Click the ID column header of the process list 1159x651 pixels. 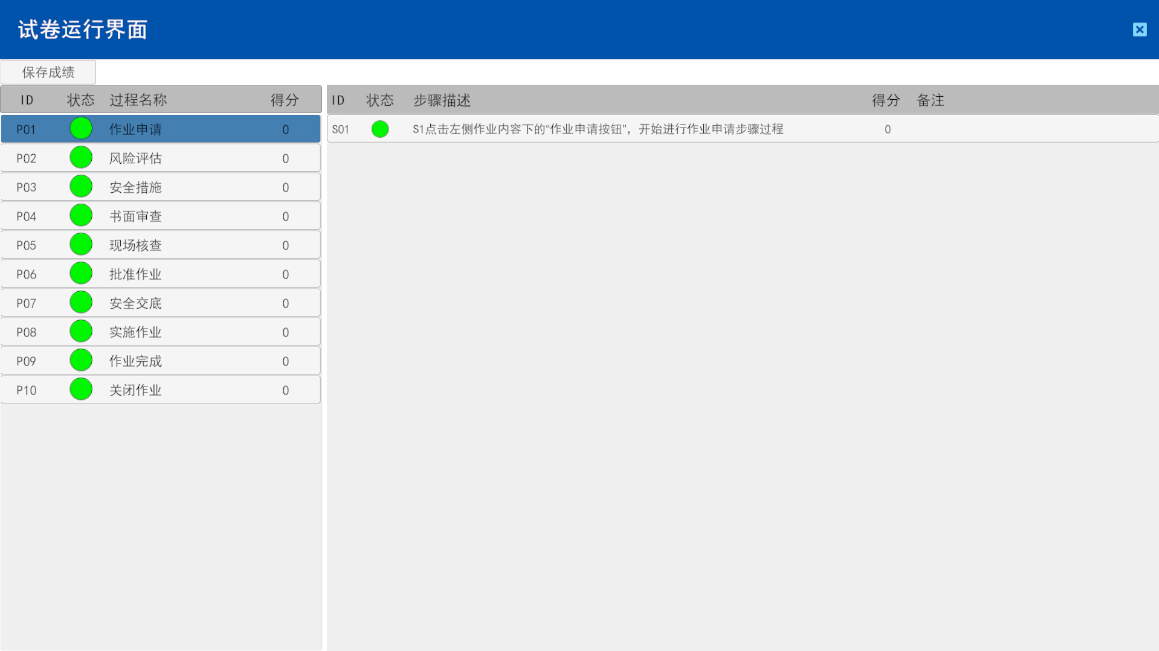(x=27, y=99)
